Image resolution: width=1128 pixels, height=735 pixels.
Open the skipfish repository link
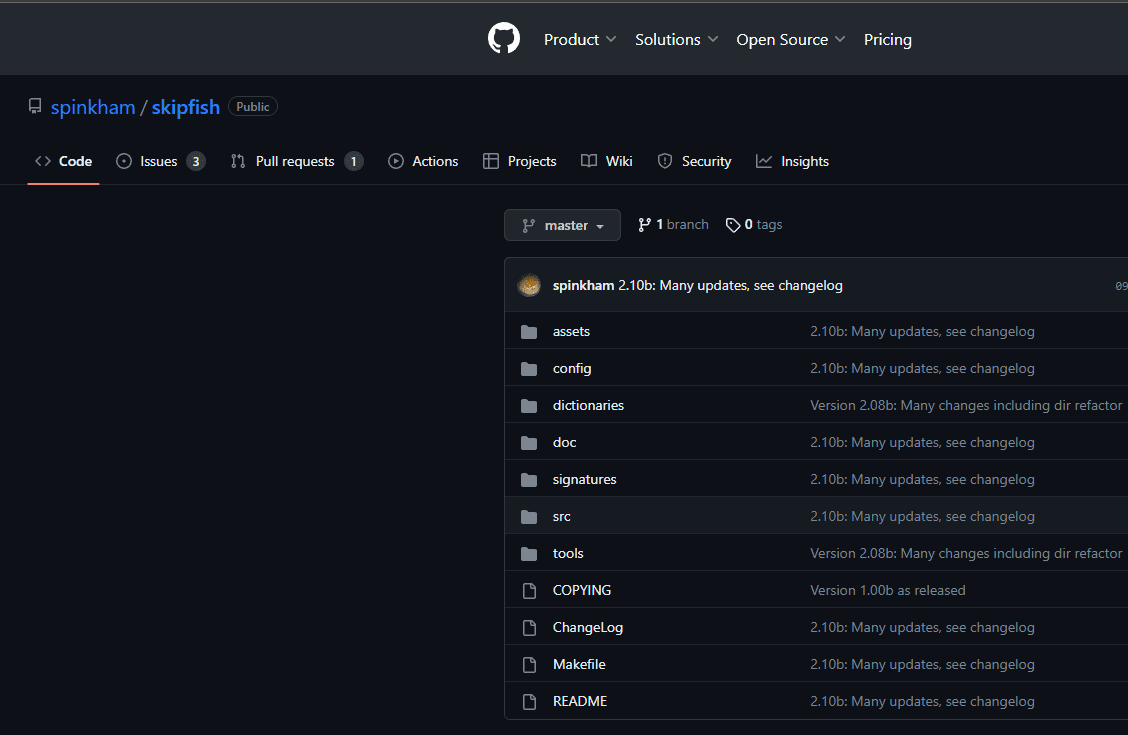coord(186,107)
